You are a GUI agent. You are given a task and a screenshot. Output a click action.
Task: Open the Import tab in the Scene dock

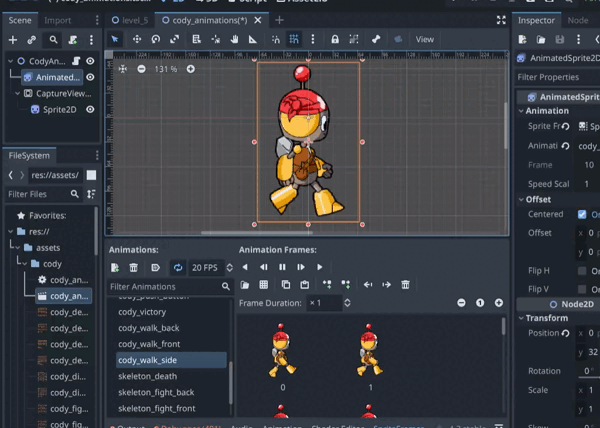tap(58, 19)
